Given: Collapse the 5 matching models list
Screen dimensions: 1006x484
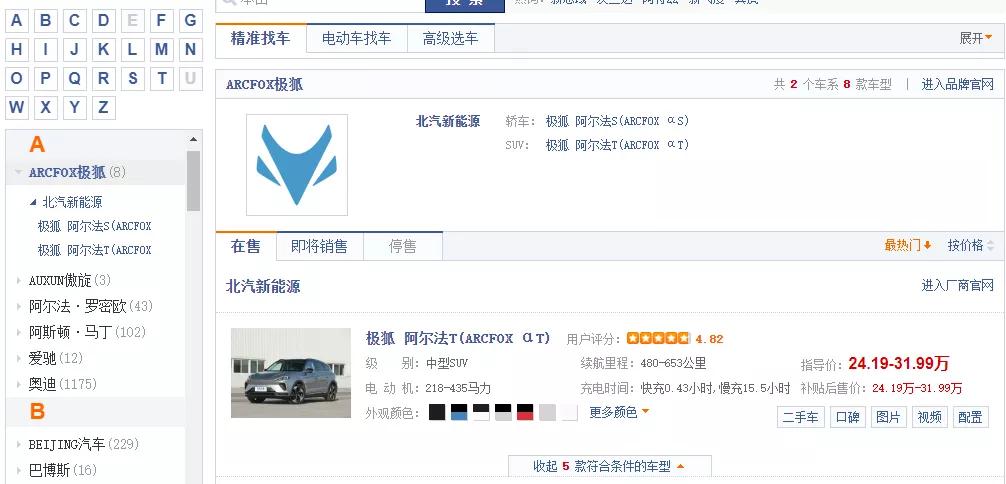Looking at the screenshot, I should 610,466.
